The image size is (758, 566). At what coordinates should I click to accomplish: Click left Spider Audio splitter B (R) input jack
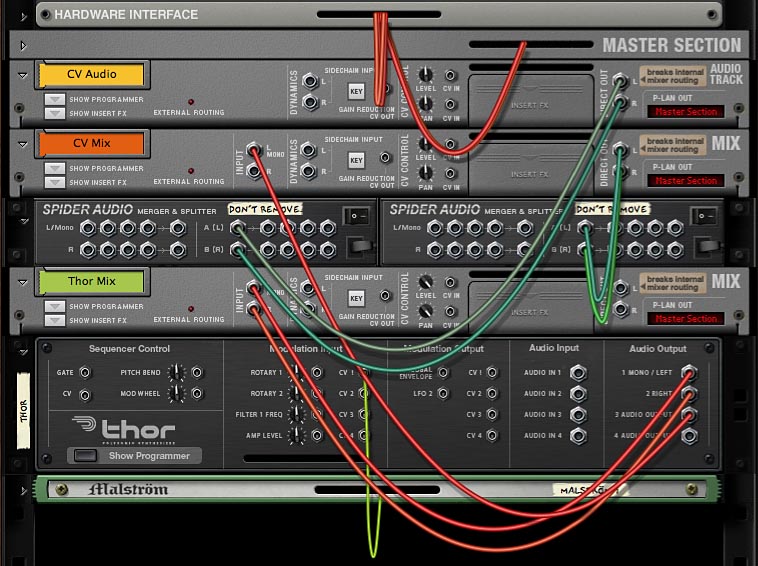237,249
